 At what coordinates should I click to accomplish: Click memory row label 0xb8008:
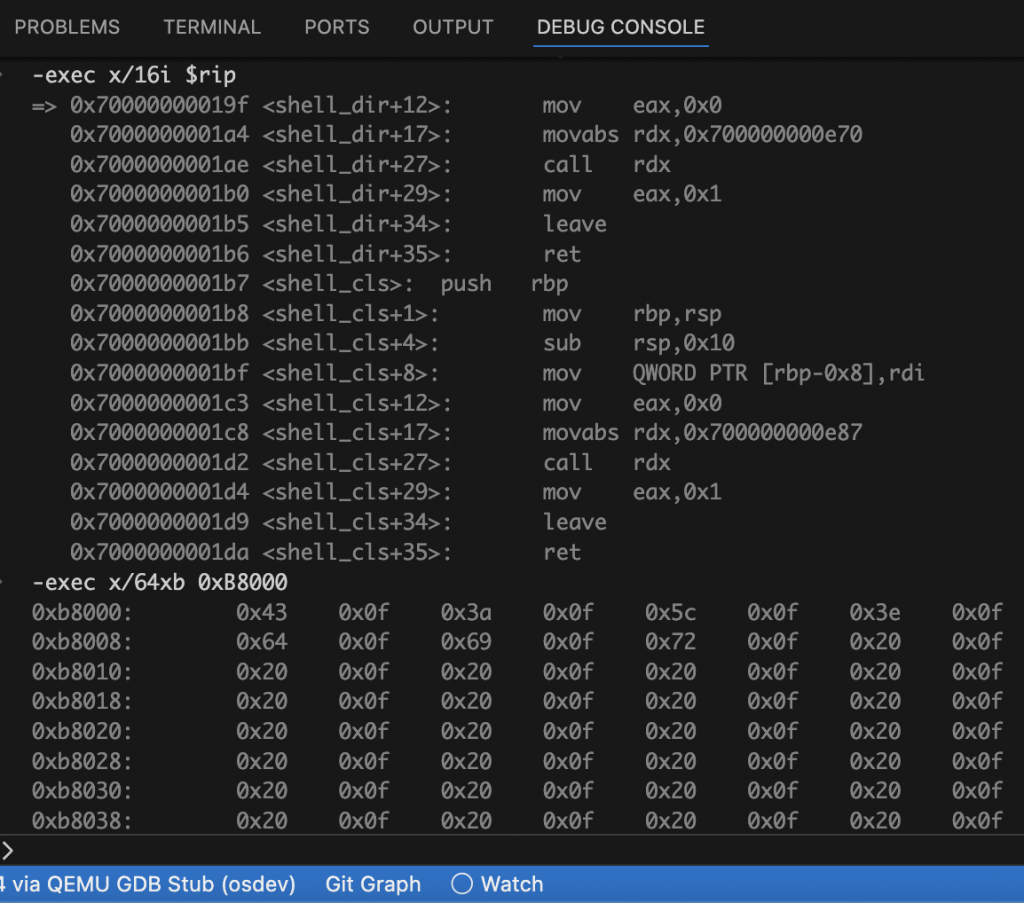82,642
